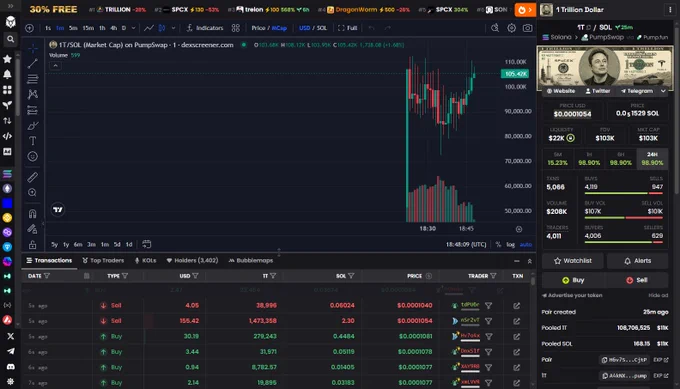Select the 5m chart timeframe

(x=73, y=28)
